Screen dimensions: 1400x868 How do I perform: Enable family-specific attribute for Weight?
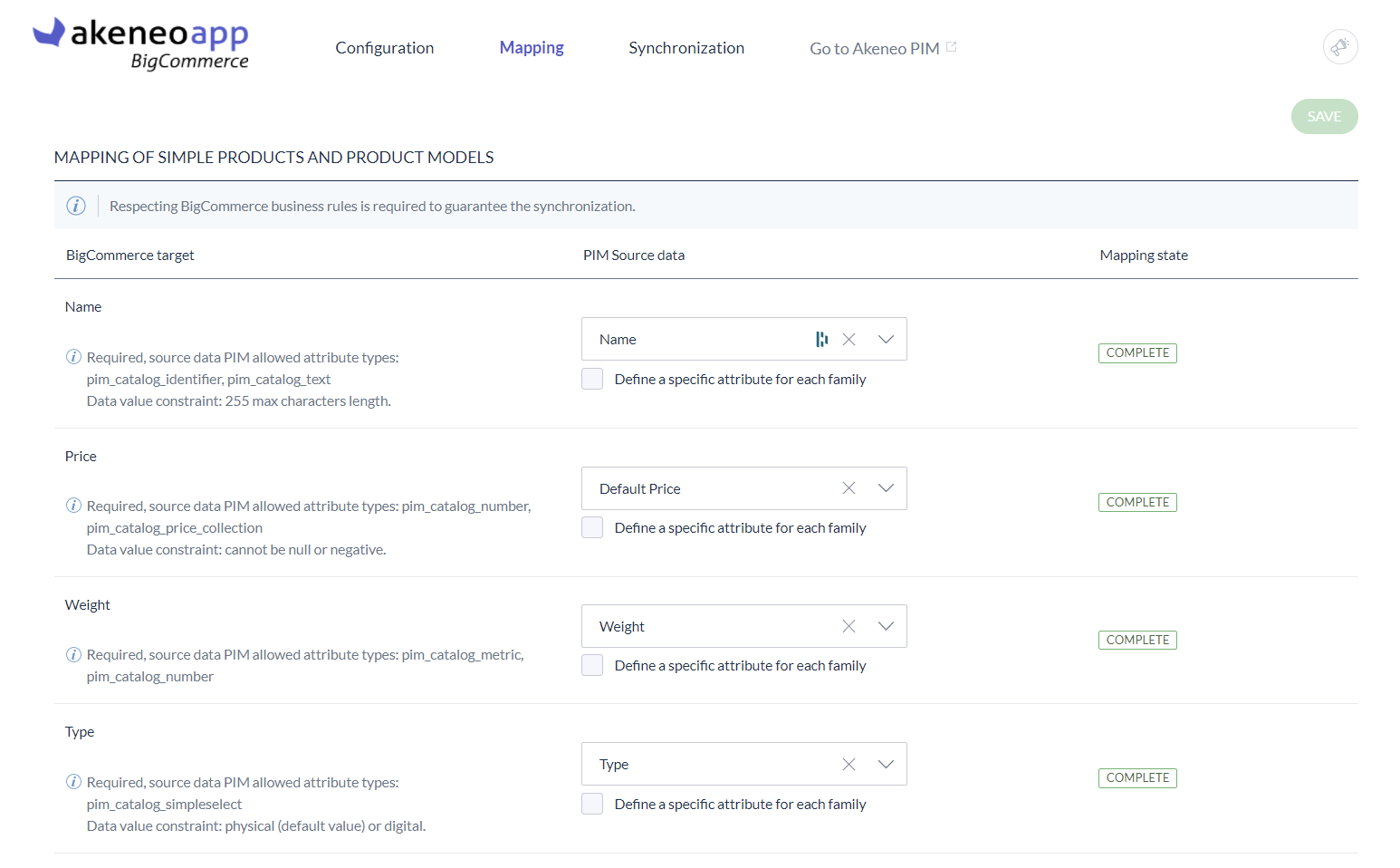[592, 665]
